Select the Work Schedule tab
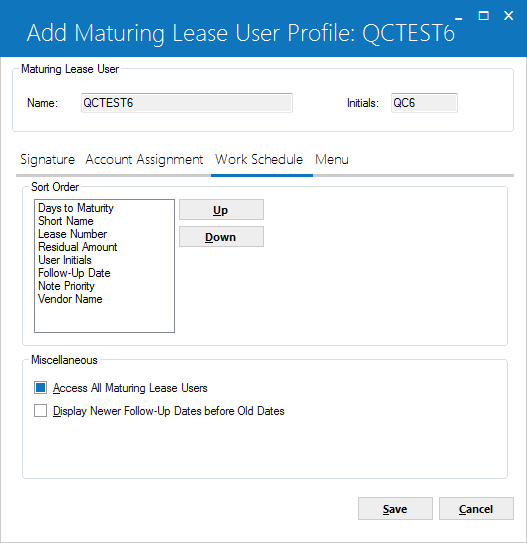The height and width of the screenshot is (543, 527). pyautogui.click(x=259, y=160)
